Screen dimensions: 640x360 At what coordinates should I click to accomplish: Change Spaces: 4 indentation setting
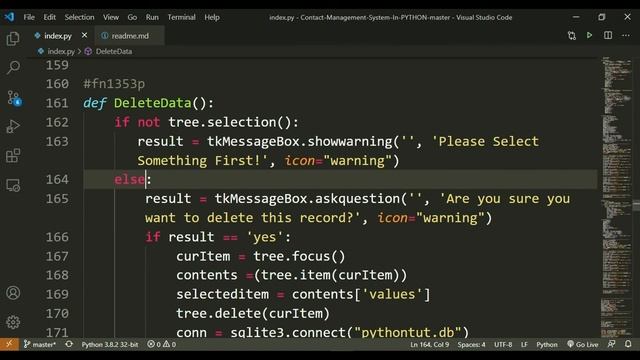coord(471,344)
